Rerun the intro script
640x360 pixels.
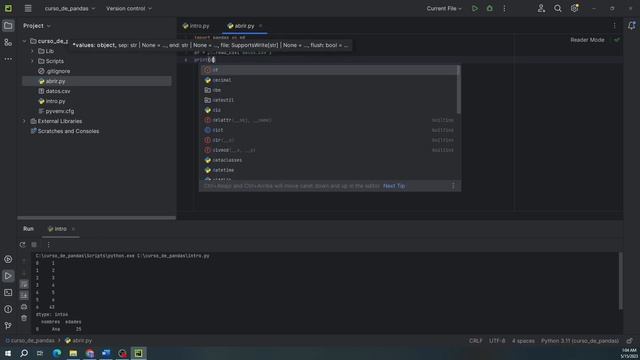tap(22, 244)
